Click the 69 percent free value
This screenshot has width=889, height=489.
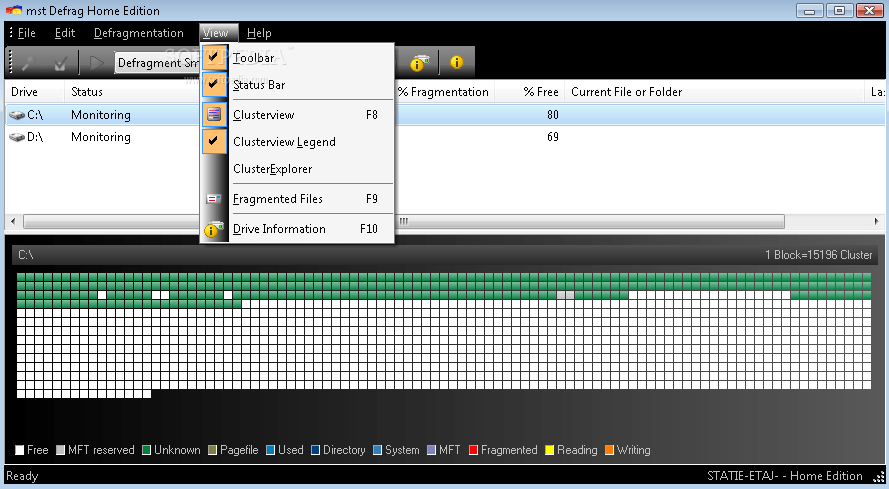click(x=553, y=137)
